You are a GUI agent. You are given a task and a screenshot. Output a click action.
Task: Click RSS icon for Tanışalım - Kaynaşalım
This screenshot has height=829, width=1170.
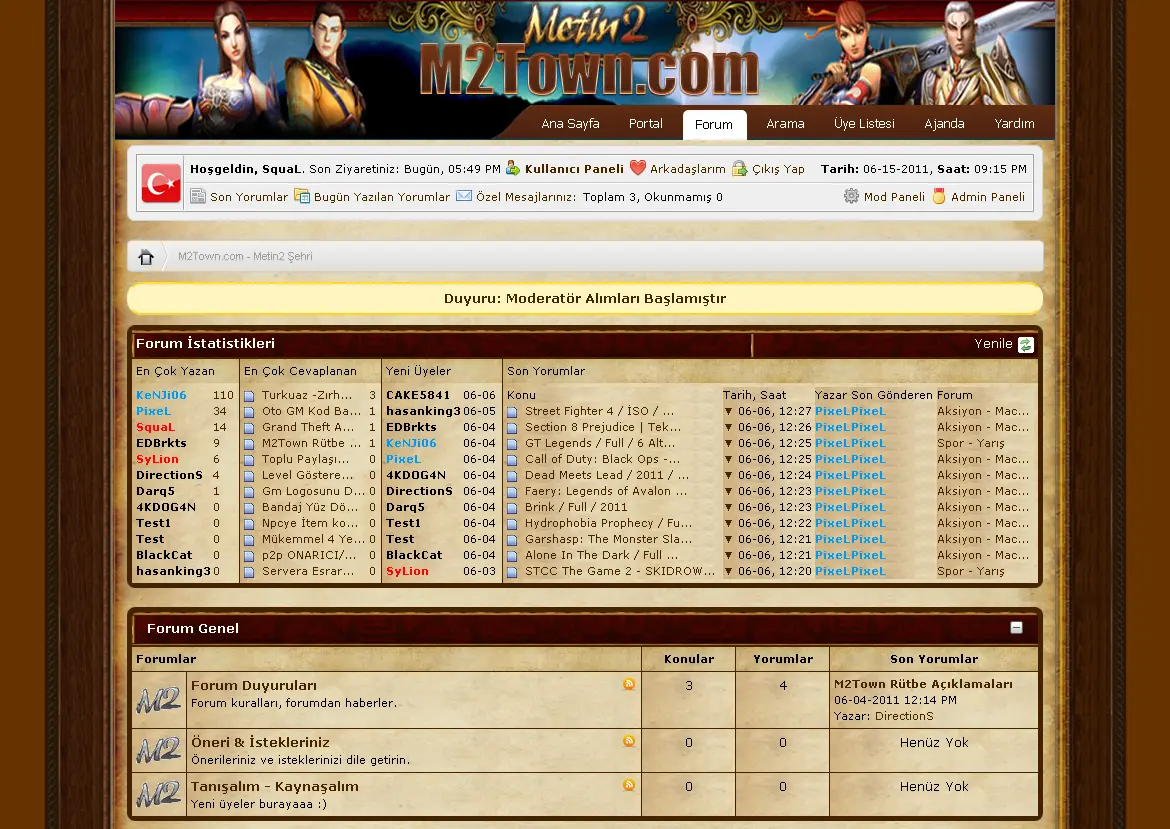coord(629,785)
